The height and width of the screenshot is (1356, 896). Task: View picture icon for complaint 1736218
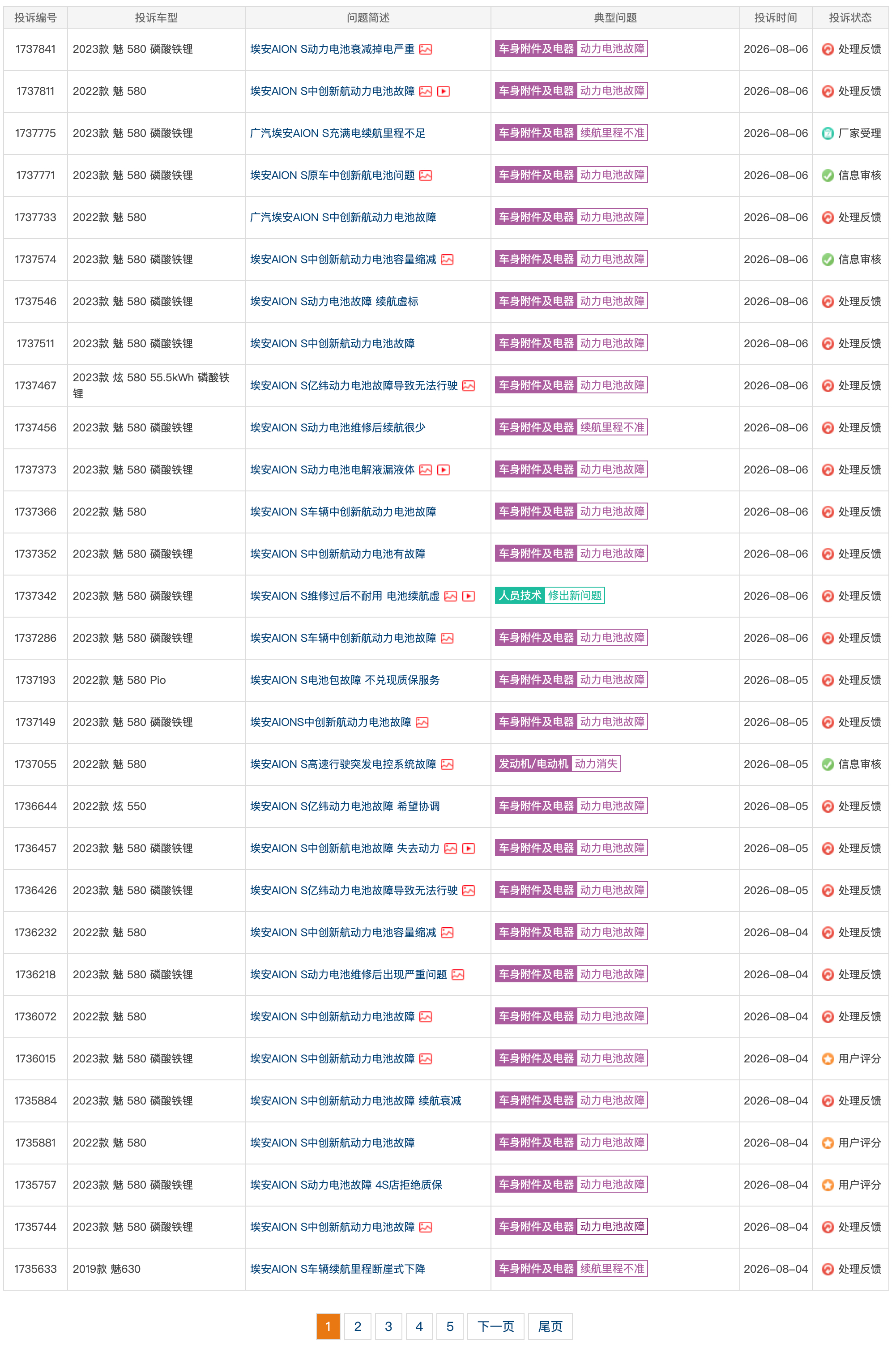[458, 975]
